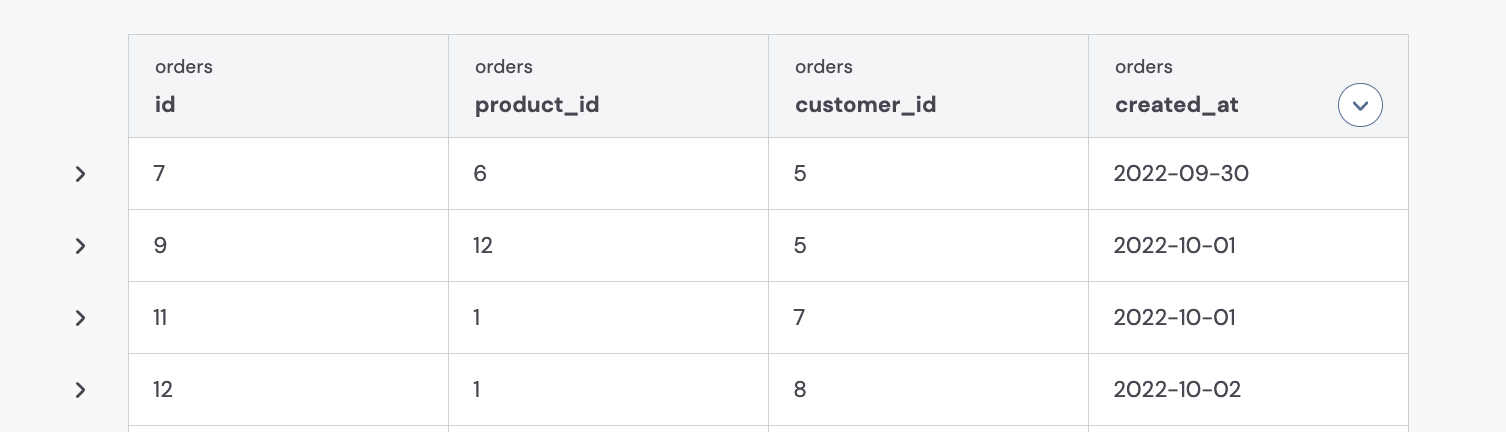
Task: Click created_at cell in row 11
Action: point(1248,318)
